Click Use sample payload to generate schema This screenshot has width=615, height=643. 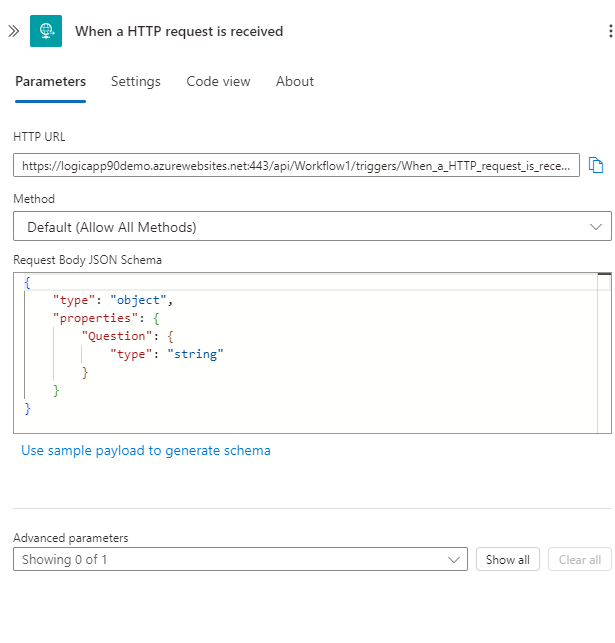click(146, 451)
